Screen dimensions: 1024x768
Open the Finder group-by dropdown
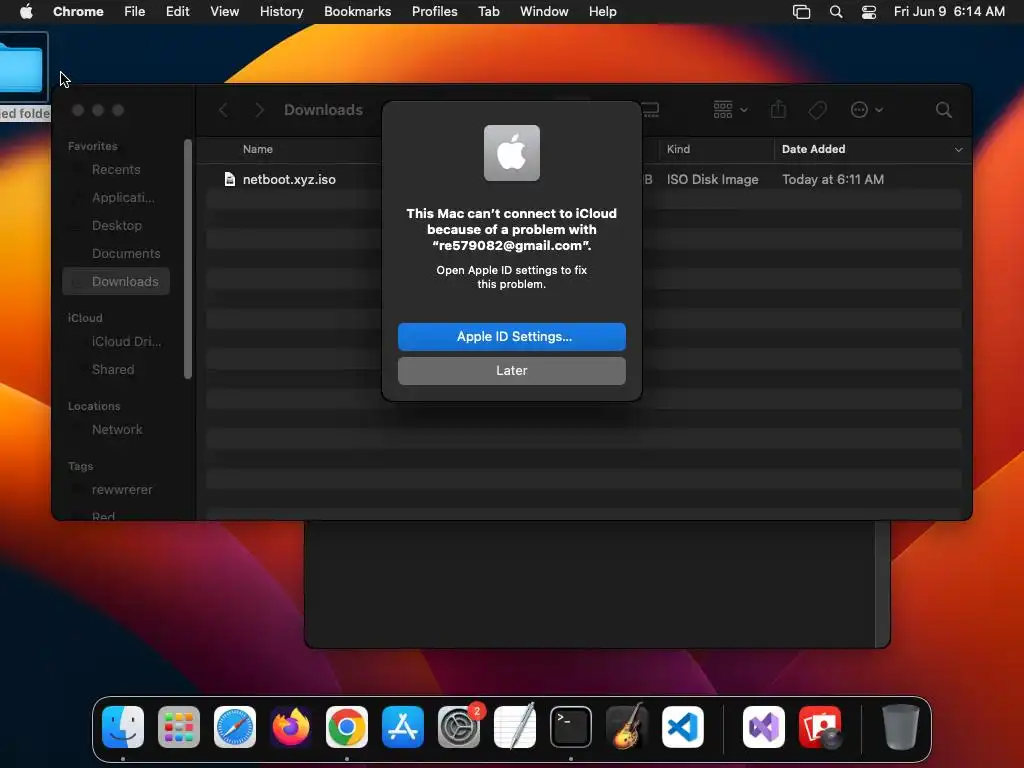730,110
